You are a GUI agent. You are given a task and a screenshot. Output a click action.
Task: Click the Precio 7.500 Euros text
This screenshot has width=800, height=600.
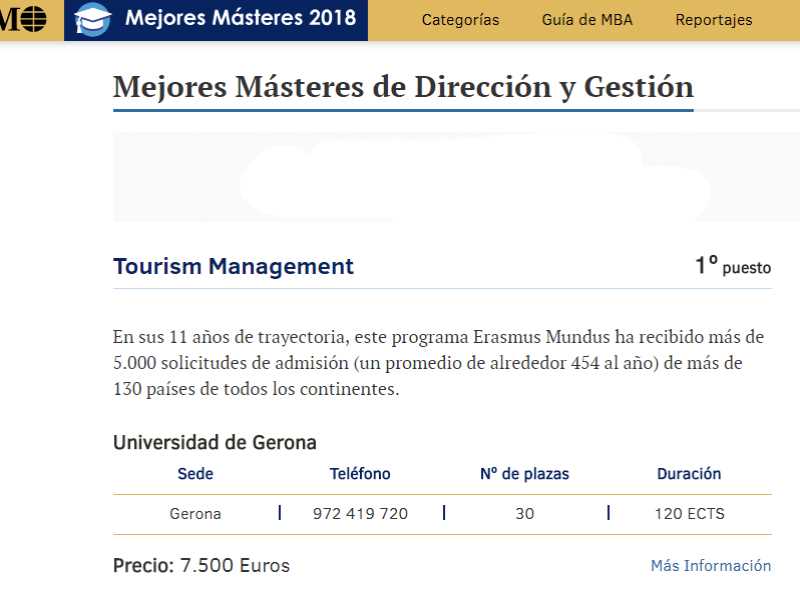click(x=201, y=566)
